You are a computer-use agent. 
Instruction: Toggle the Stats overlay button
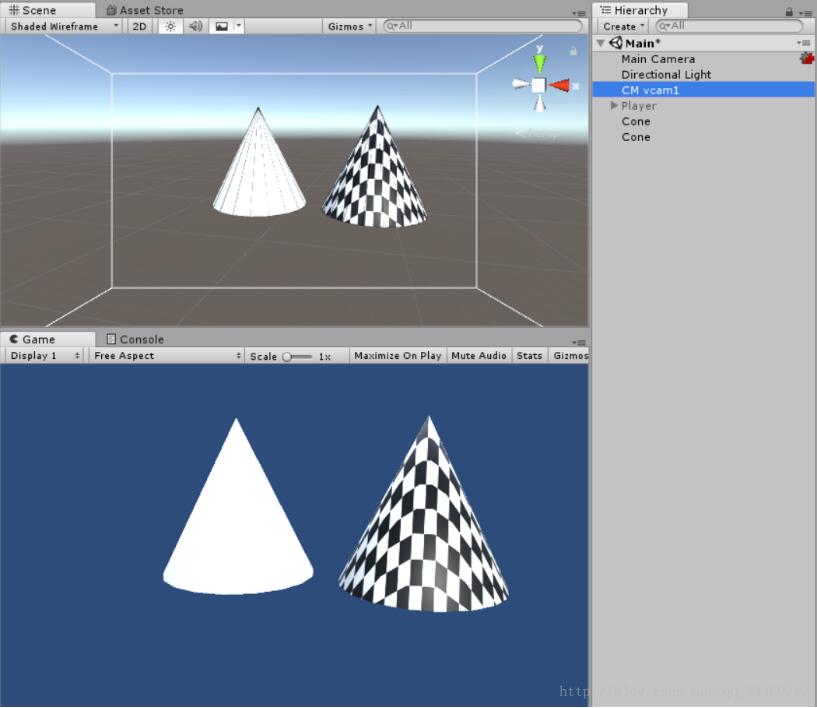click(x=529, y=356)
